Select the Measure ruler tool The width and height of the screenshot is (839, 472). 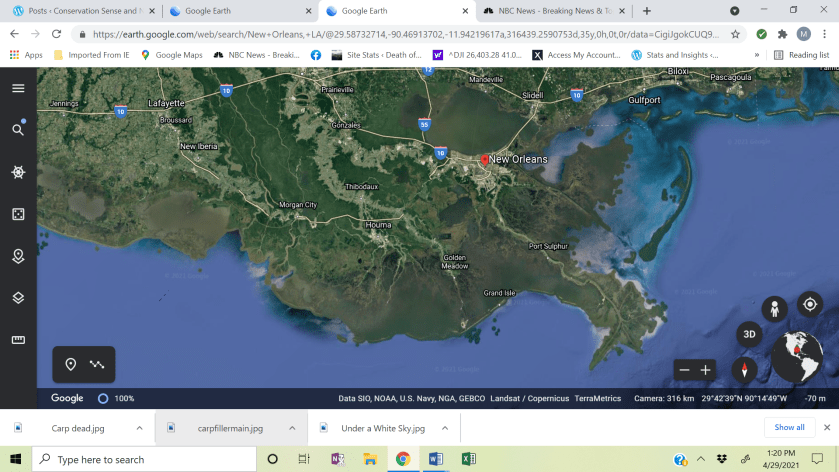[18, 340]
